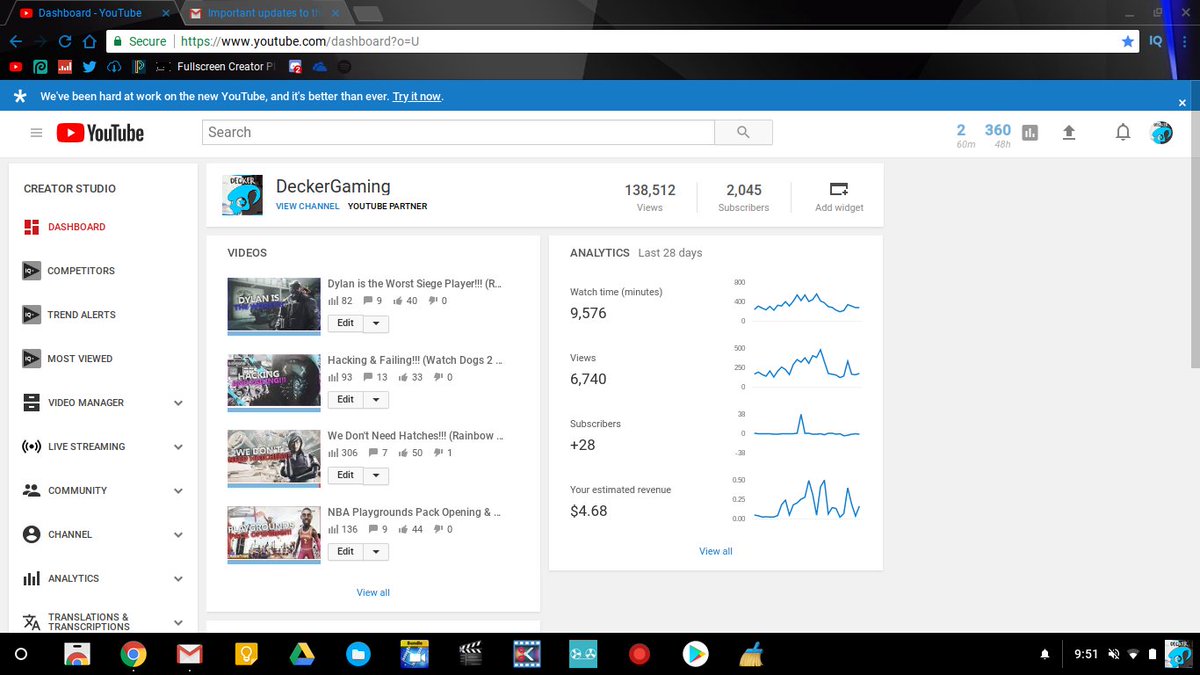Open the OneDrive cloud bookmark
The width and height of the screenshot is (1200, 675).
click(x=320, y=67)
